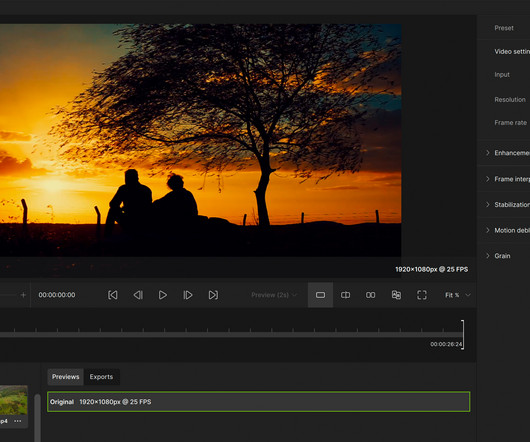530x442 pixels.
Task: Switch to split view mode icon
Action: click(x=345, y=295)
